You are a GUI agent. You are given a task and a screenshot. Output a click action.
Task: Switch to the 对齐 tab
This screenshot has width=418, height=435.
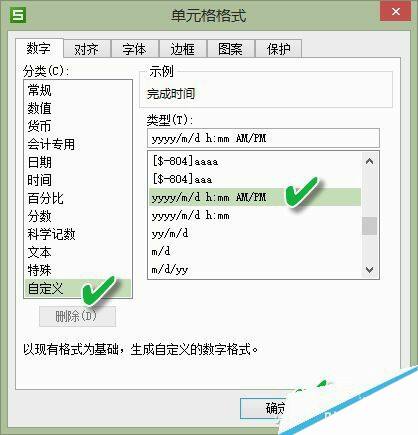(87, 49)
